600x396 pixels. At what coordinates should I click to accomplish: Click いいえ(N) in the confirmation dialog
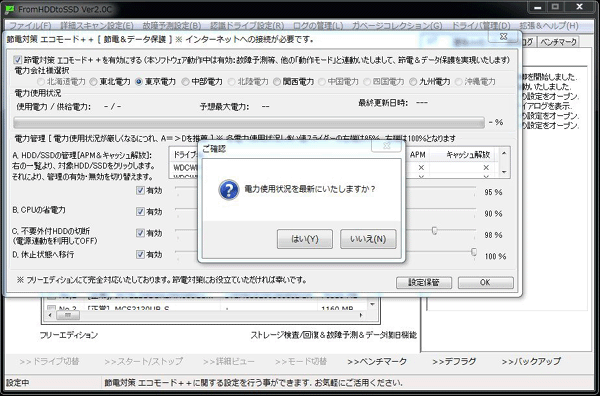click(368, 239)
